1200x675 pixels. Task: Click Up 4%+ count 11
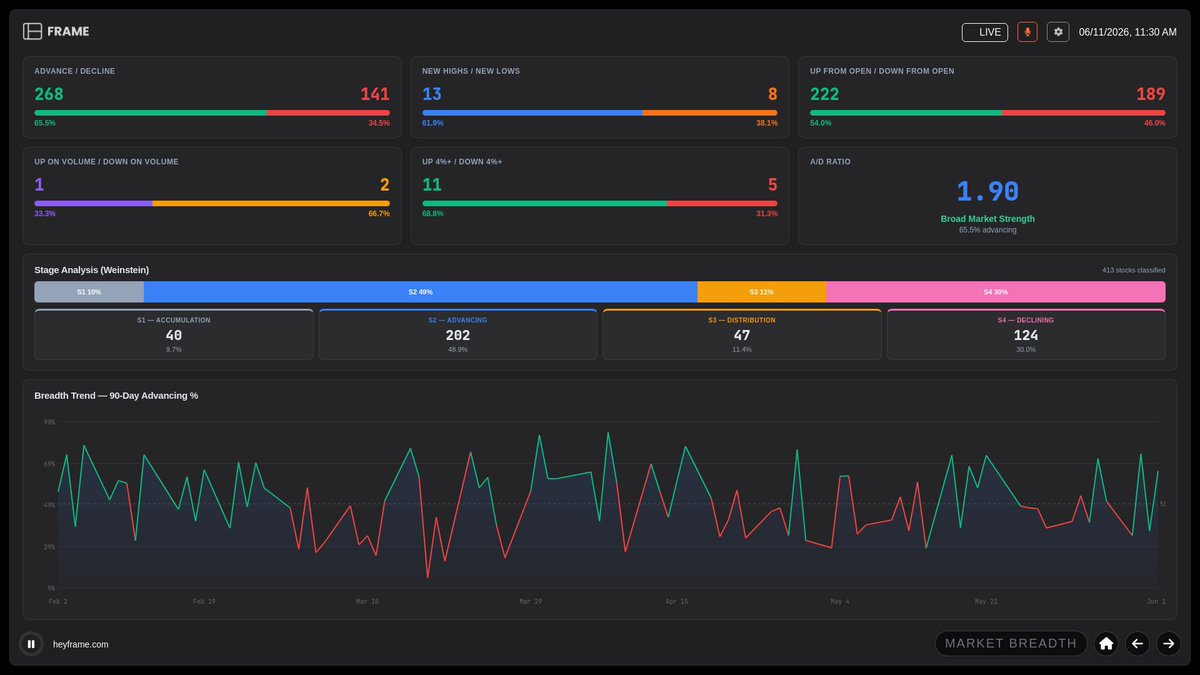[432, 184]
